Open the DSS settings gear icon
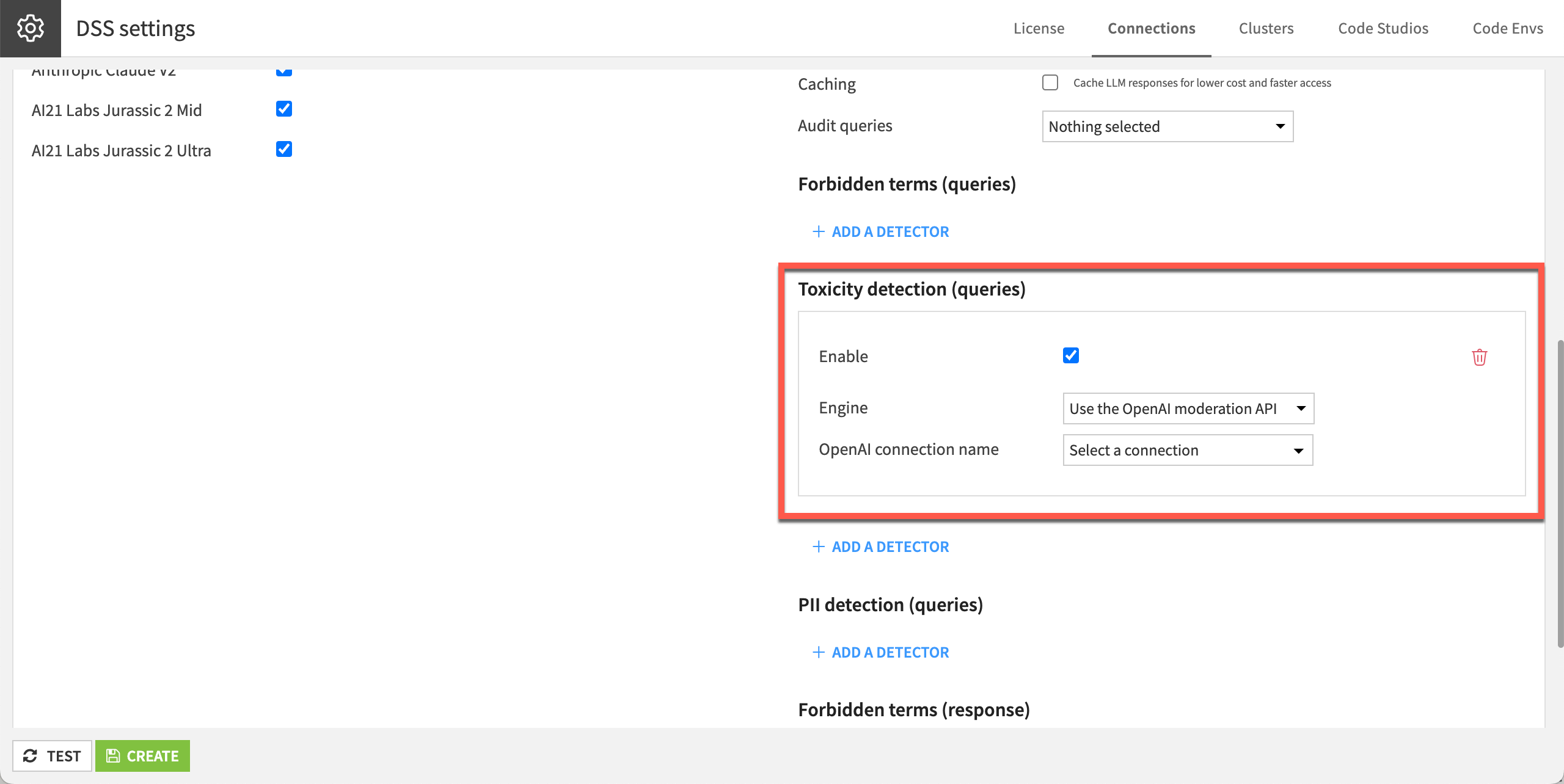The width and height of the screenshot is (1564, 784). click(30, 27)
